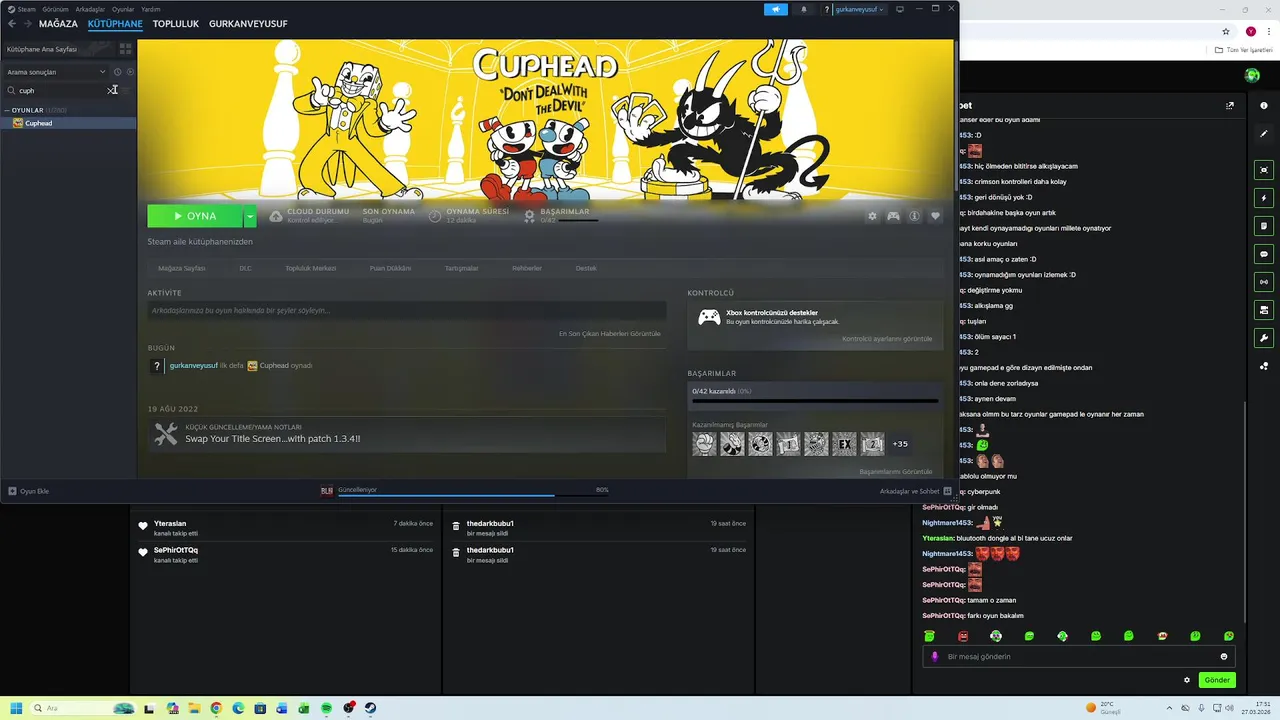Image resolution: width=1280 pixels, height=720 pixels.
Task: Go to the MAĞAZA tab
Action: (x=58, y=23)
